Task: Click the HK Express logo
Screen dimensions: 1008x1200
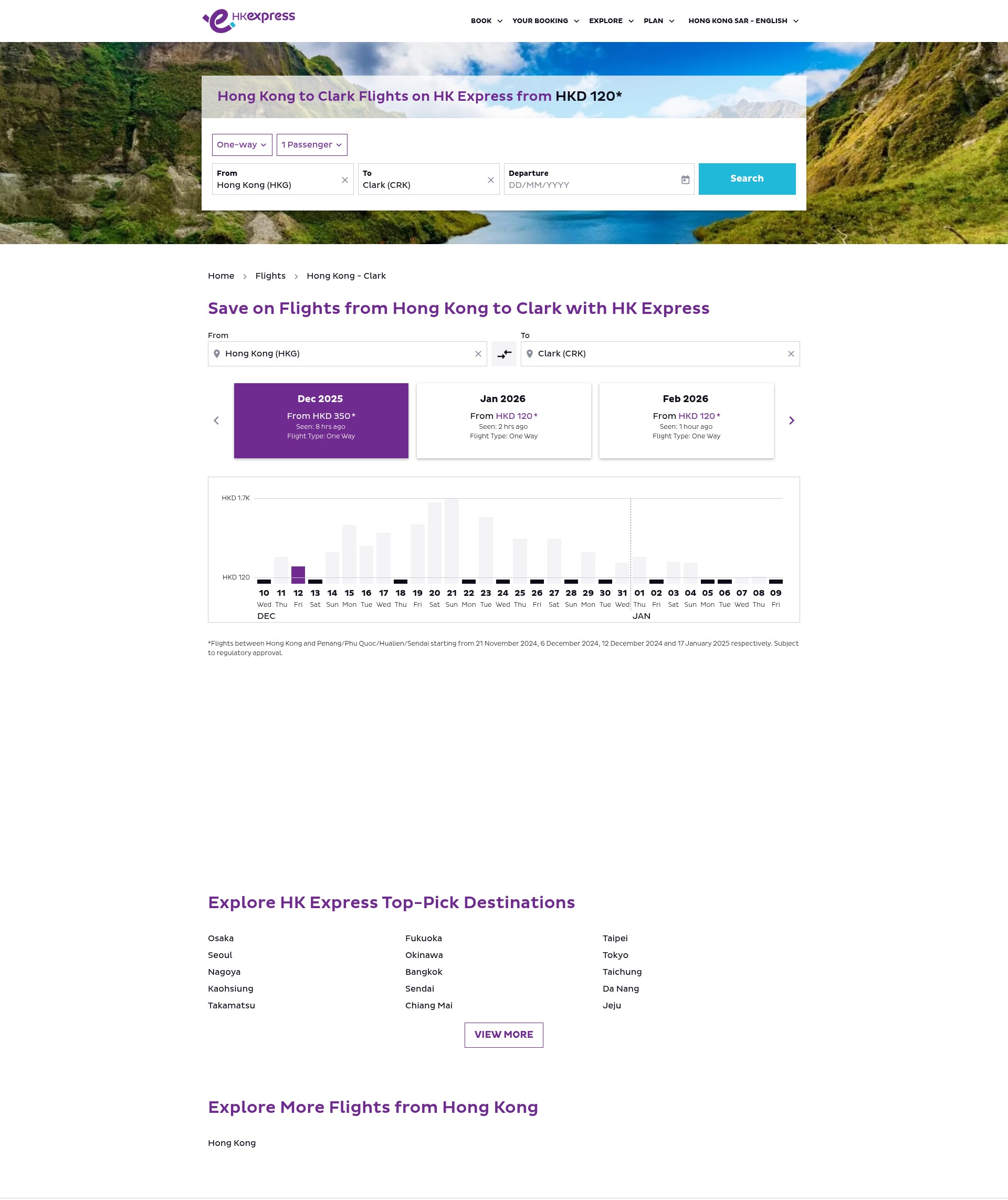Action: click(x=248, y=20)
